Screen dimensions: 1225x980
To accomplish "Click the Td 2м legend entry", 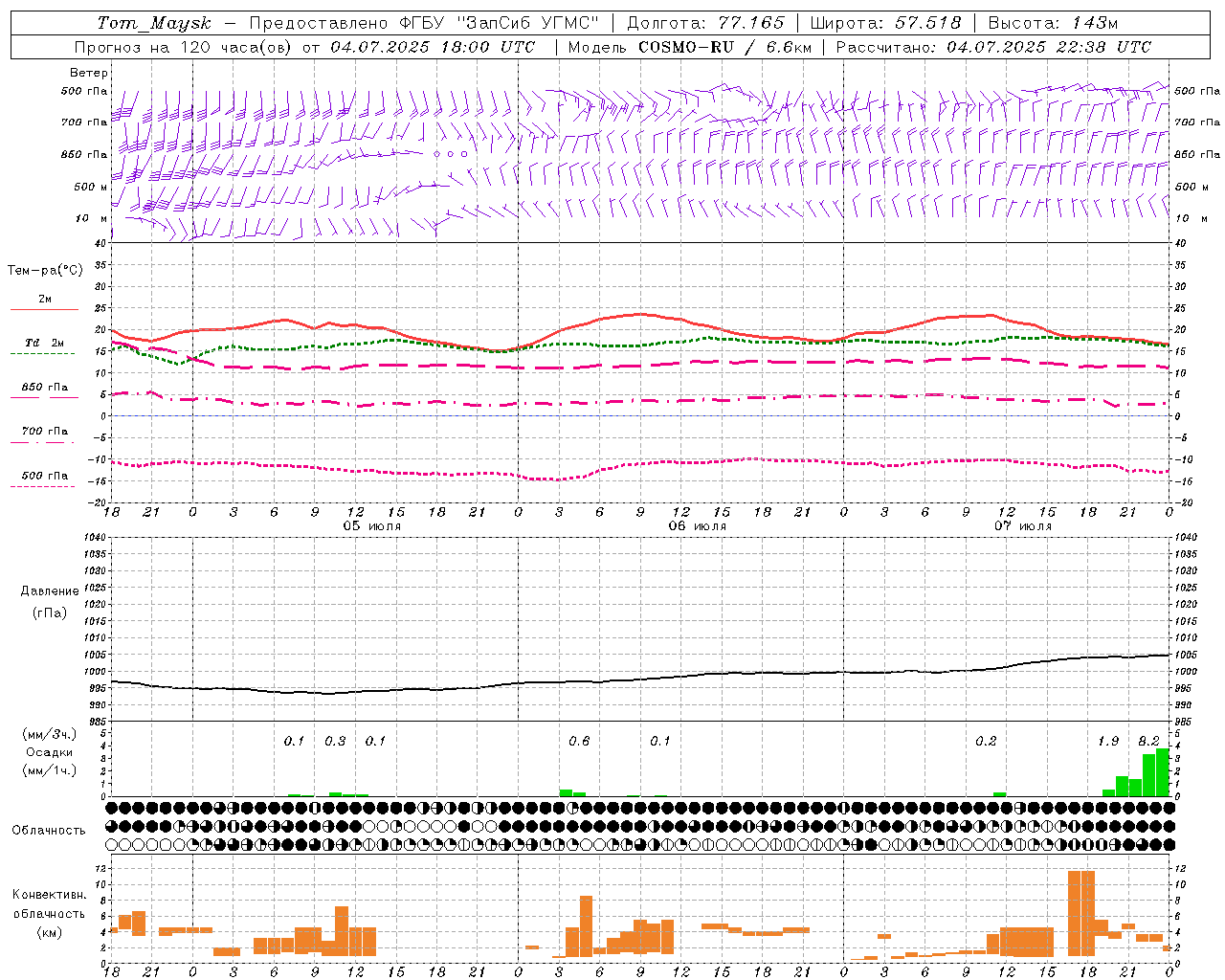I will tap(44, 343).
